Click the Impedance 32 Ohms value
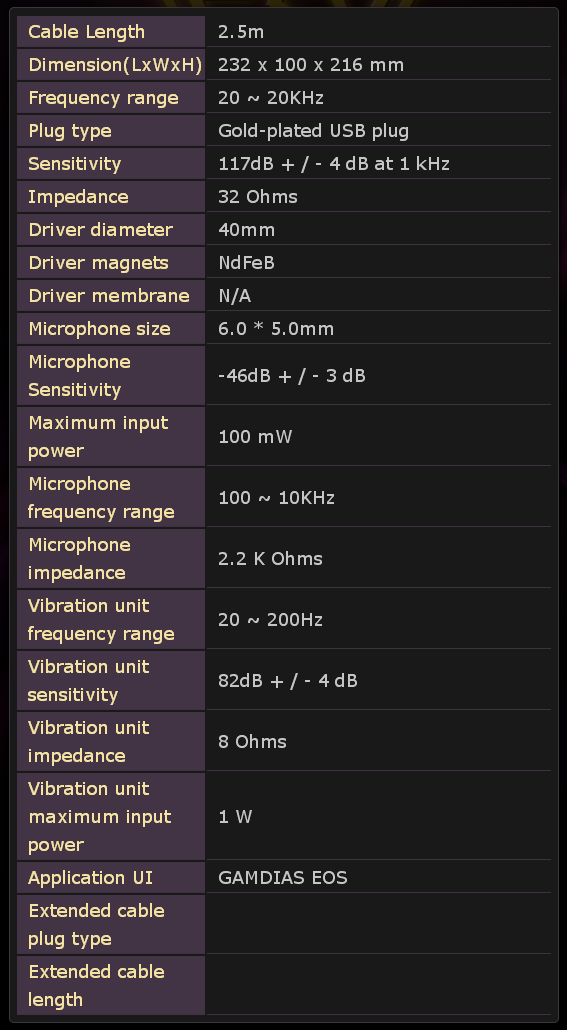The width and height of the screenshot is (567, 1030). coord(258,196)
